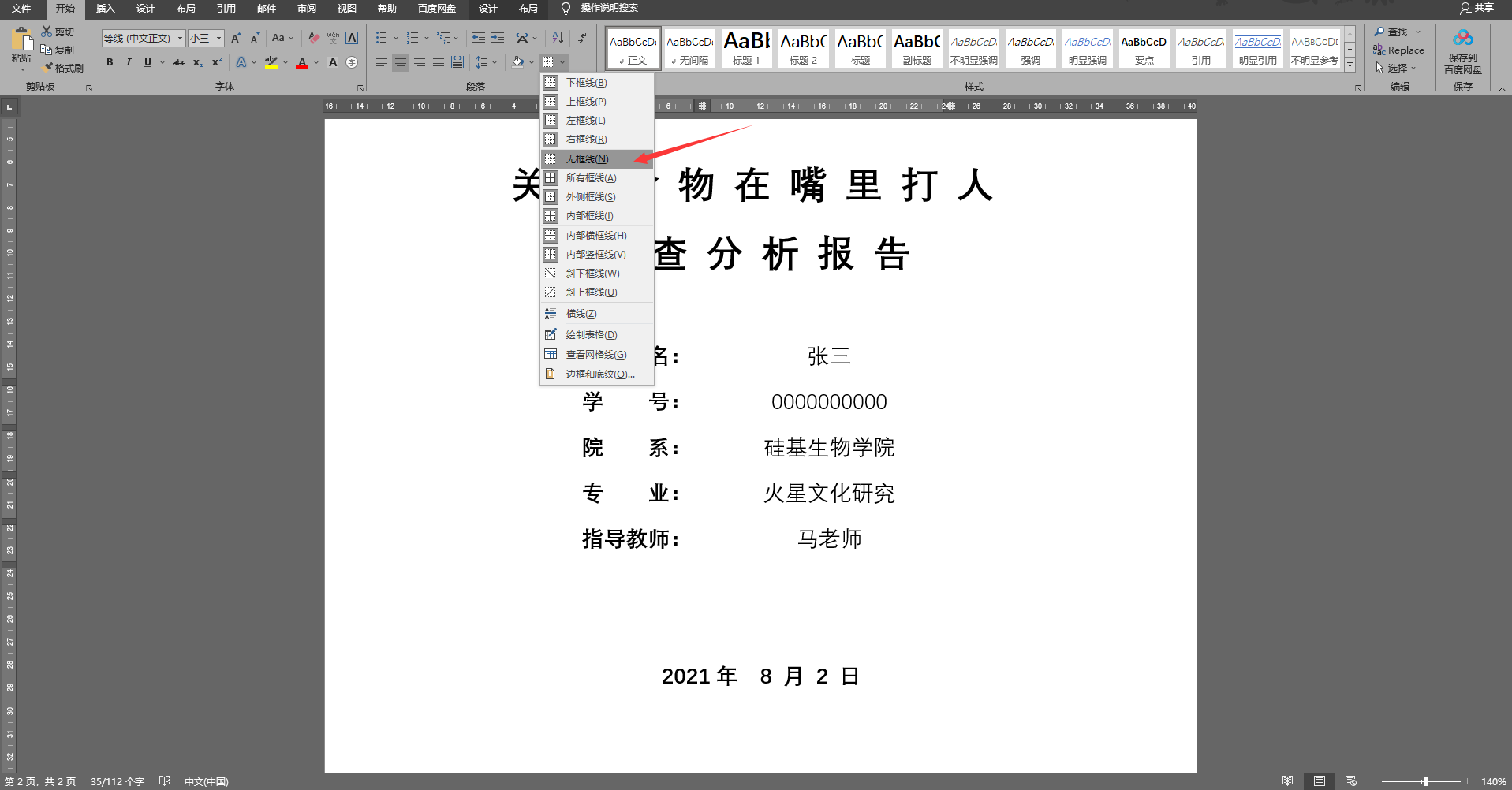Viewport: 1512px width, 790px height.
Task: Open the font size dropdown 小三
Action: coord(219,38)
